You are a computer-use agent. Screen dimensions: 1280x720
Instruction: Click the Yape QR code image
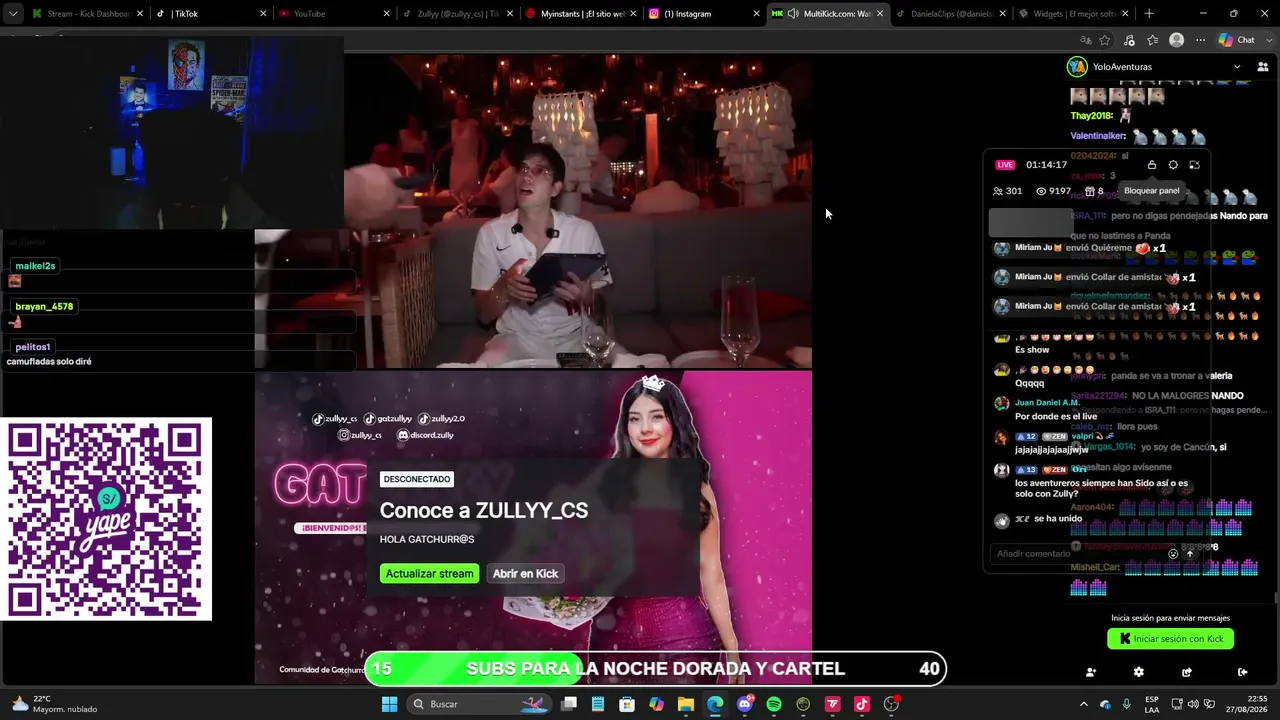tap(106, 519)
